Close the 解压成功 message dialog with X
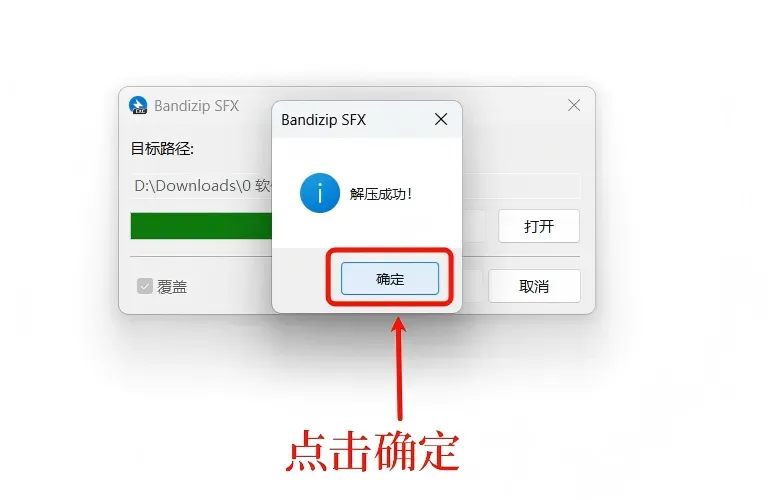 pyautogui.click(x=441, y=119)
